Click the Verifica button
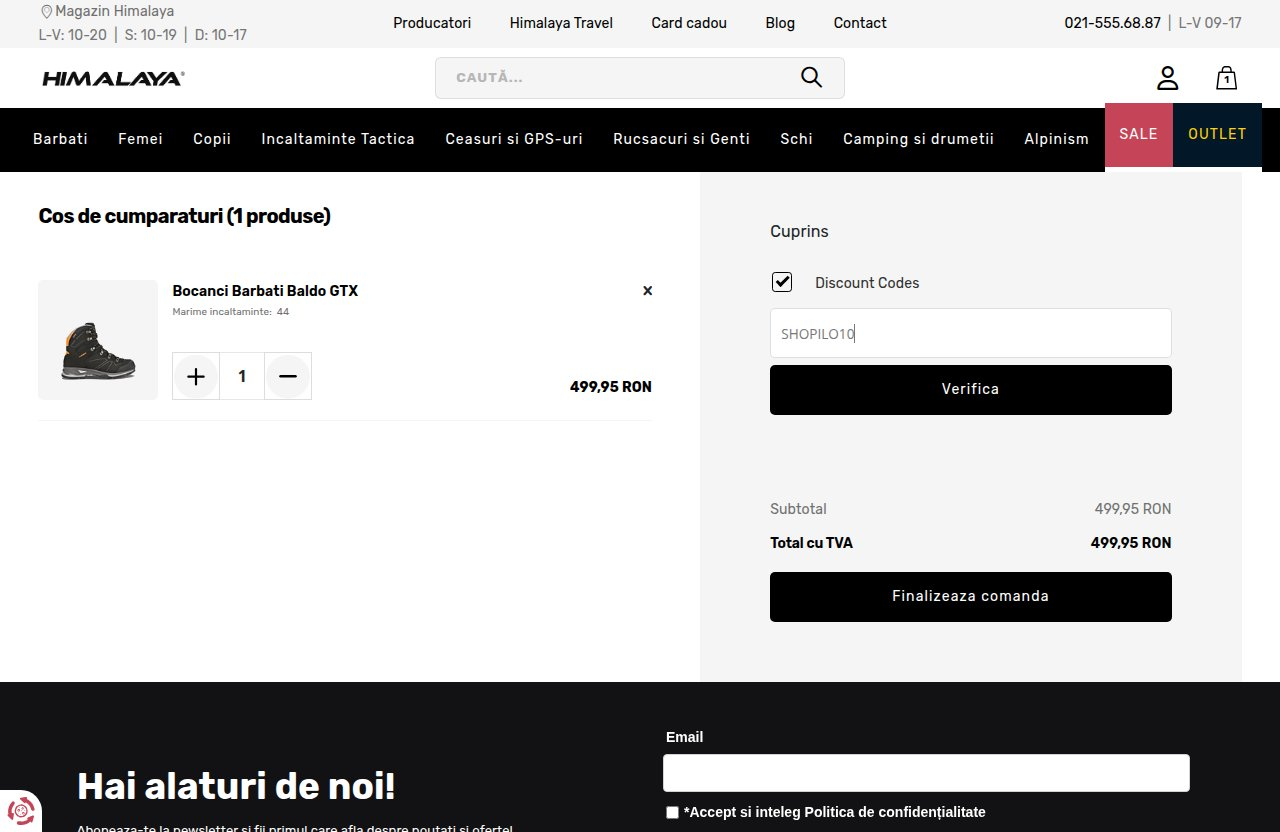The height and width of the screenshot is (832, 1280). 970,390
